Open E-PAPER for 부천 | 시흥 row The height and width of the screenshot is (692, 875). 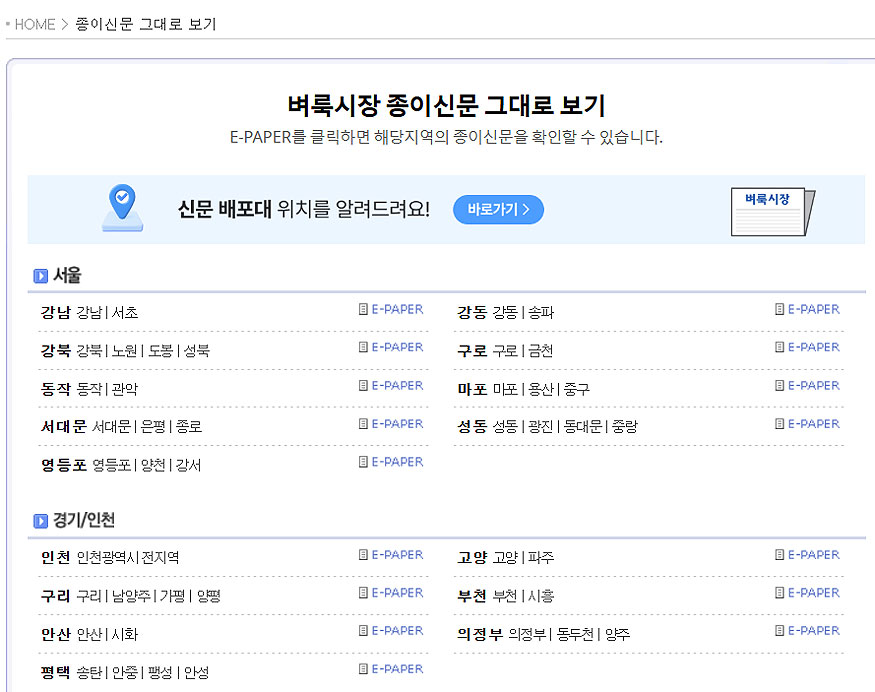(807, 593)
